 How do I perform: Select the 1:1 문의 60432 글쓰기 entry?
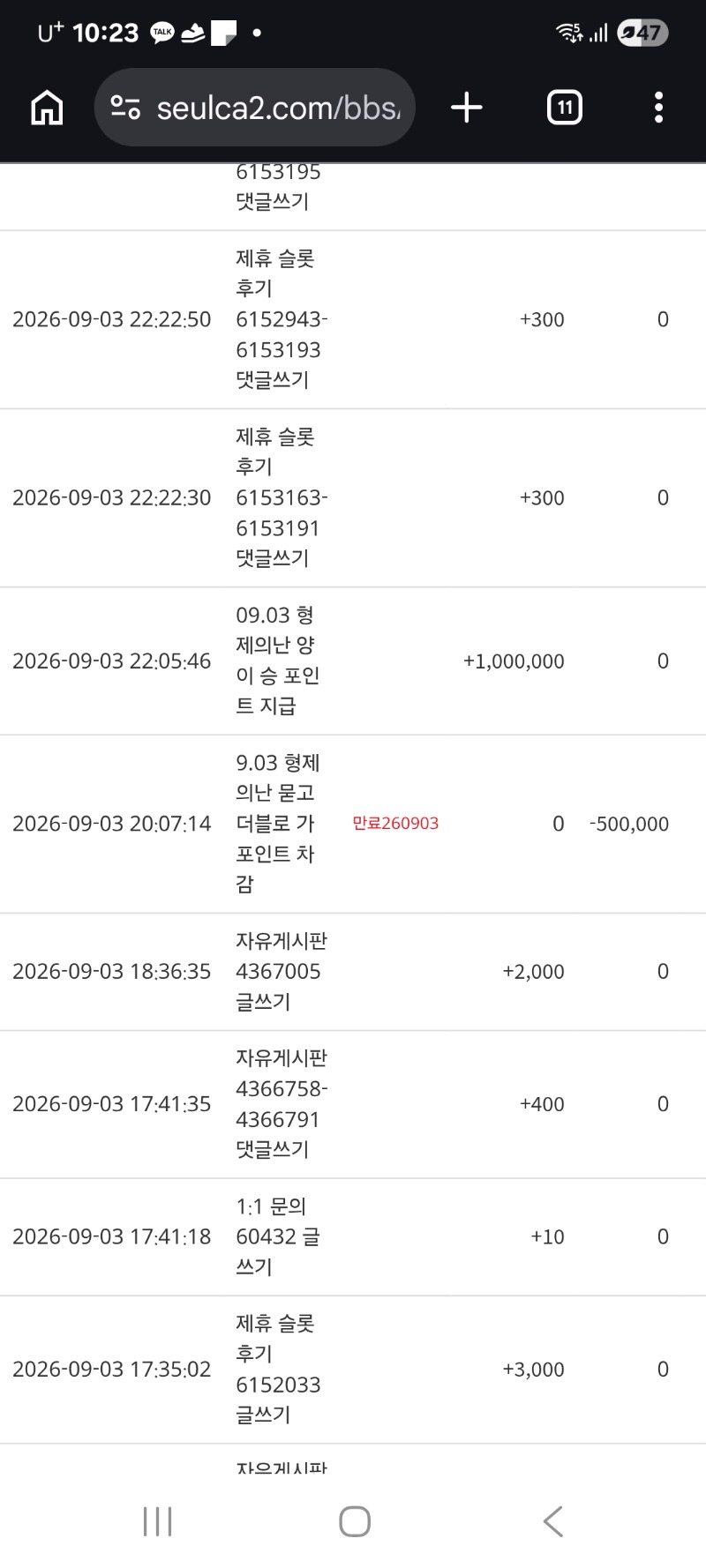click(x=277, y=1236)
